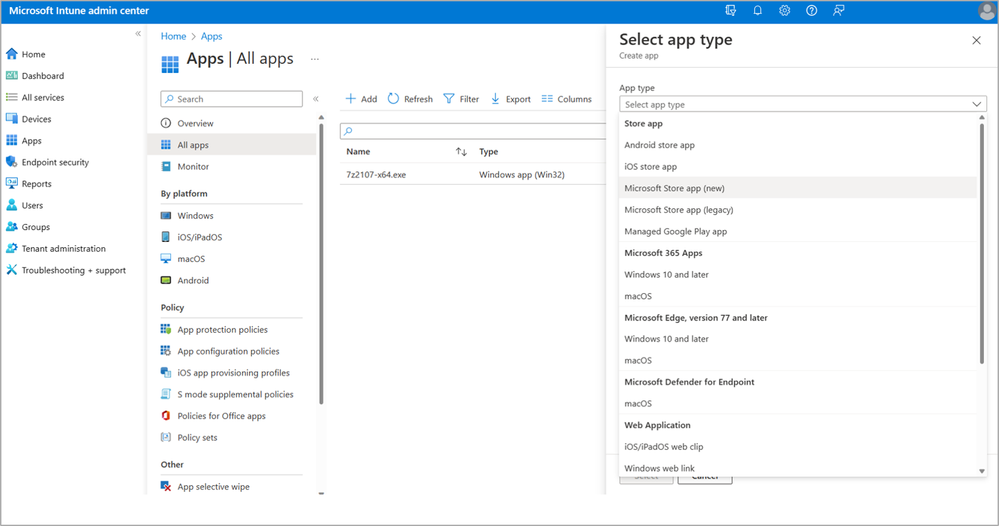Click the iOS/iPadOS platform icon

click(166, 237)
